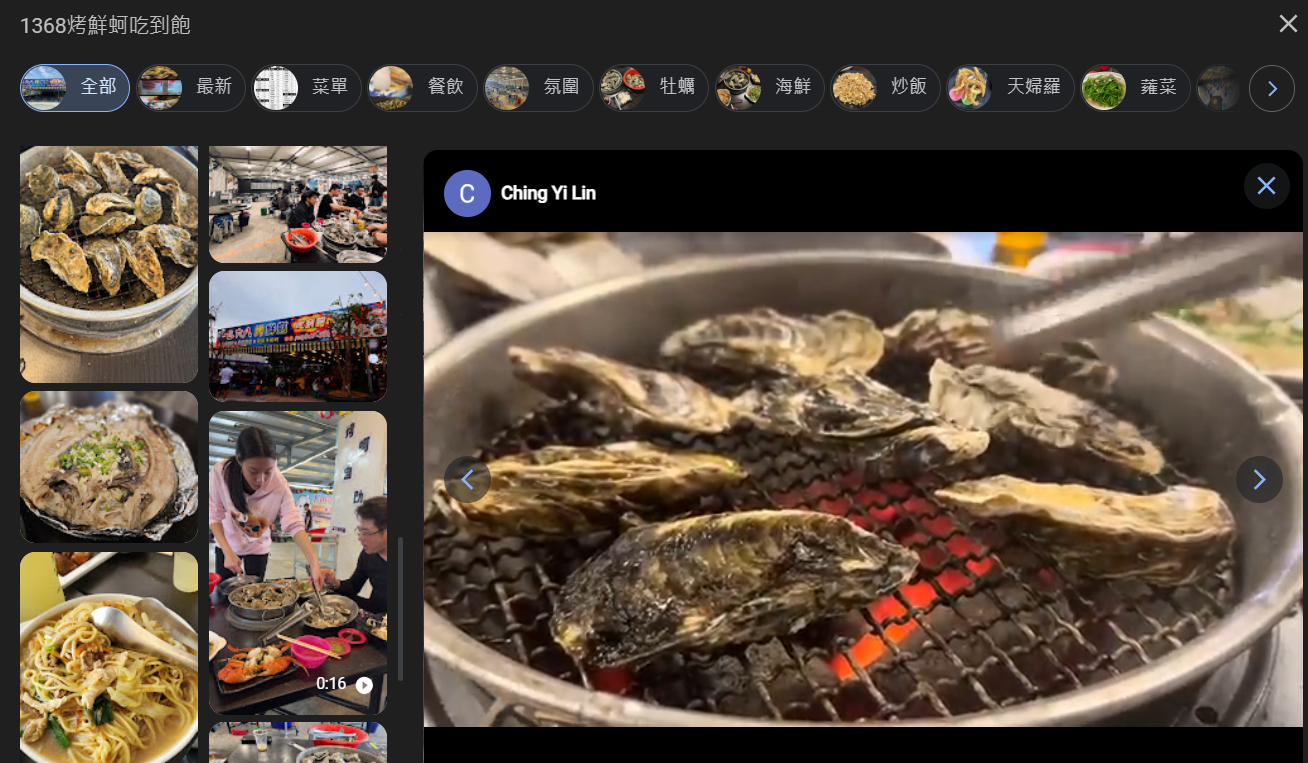Filter photos by 牡蠣

click(654, 88)
